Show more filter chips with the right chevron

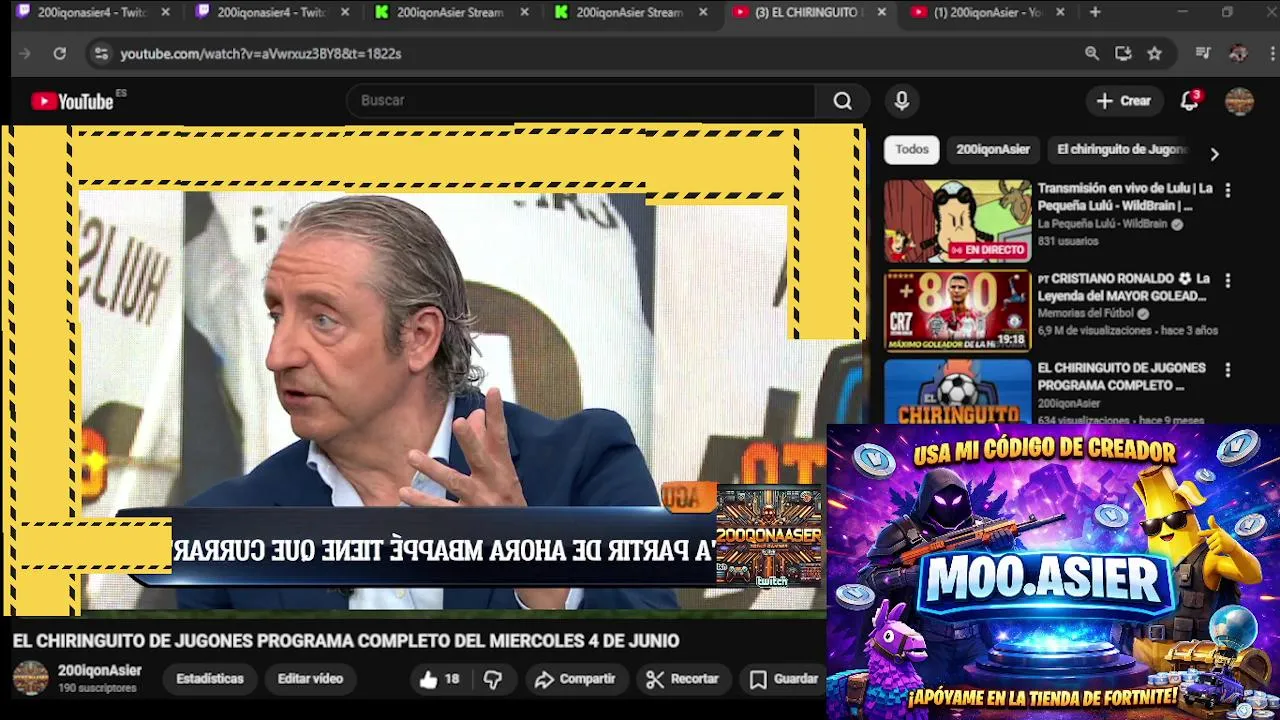click(x=1214, y=154)
